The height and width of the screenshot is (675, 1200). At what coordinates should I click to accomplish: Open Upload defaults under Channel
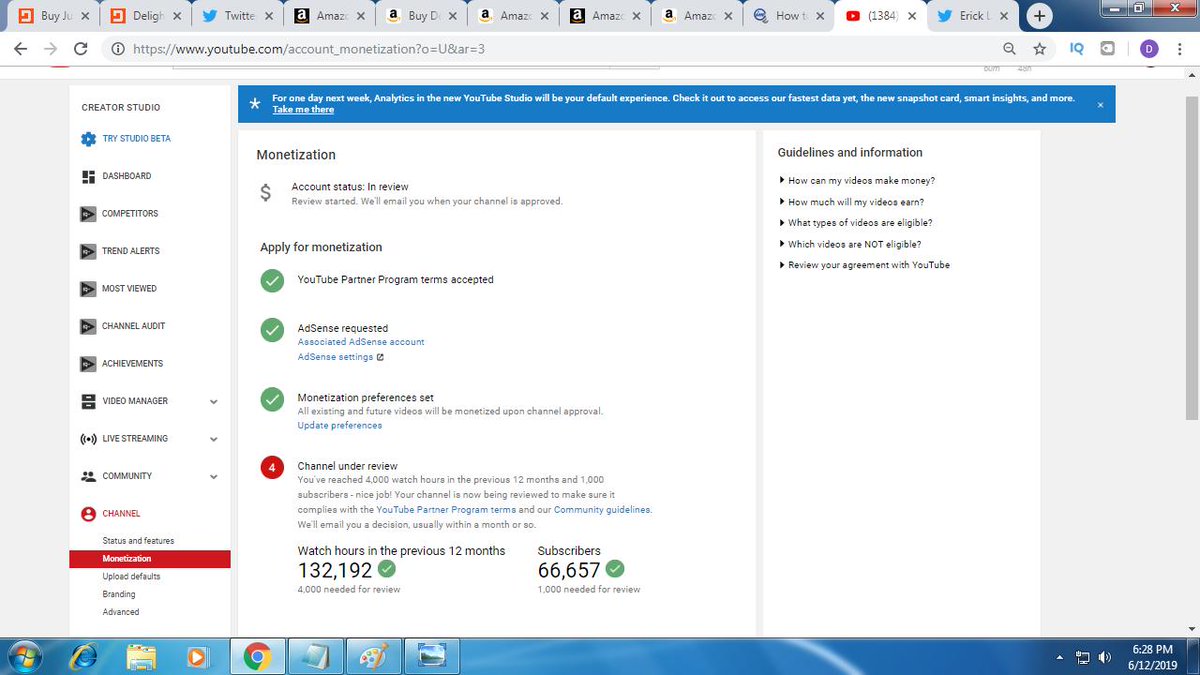point(131,577)
